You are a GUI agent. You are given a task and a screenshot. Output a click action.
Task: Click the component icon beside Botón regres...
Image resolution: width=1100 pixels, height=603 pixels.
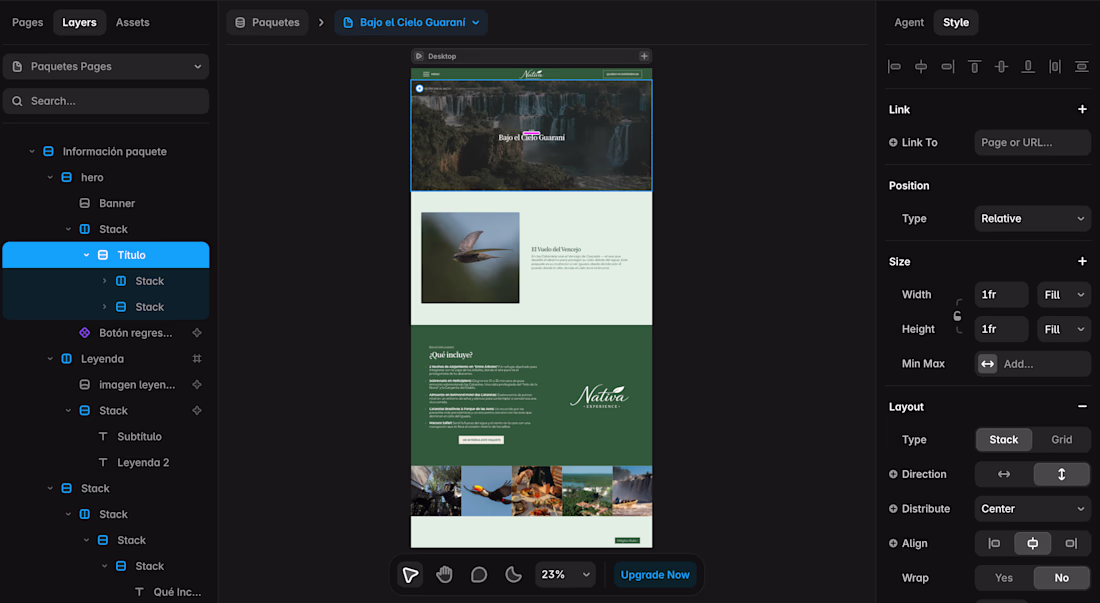coord(84,333)
